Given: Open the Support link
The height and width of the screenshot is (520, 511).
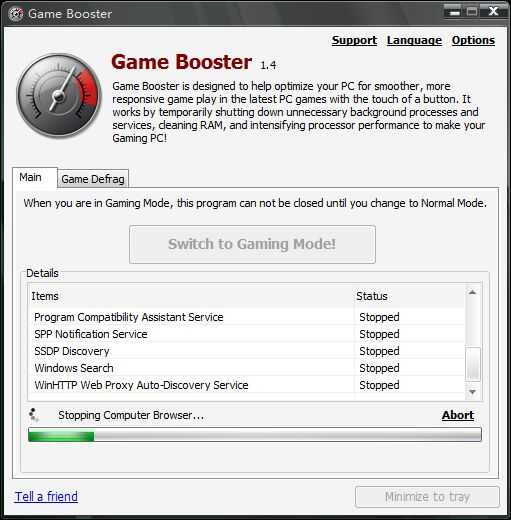Looking at the screenshot, I should [x=354, y=40].
